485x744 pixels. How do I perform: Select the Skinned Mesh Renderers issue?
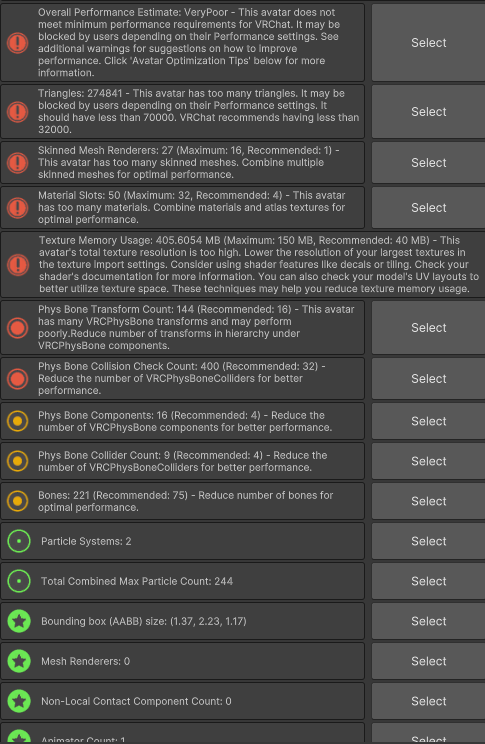[429, 163]
